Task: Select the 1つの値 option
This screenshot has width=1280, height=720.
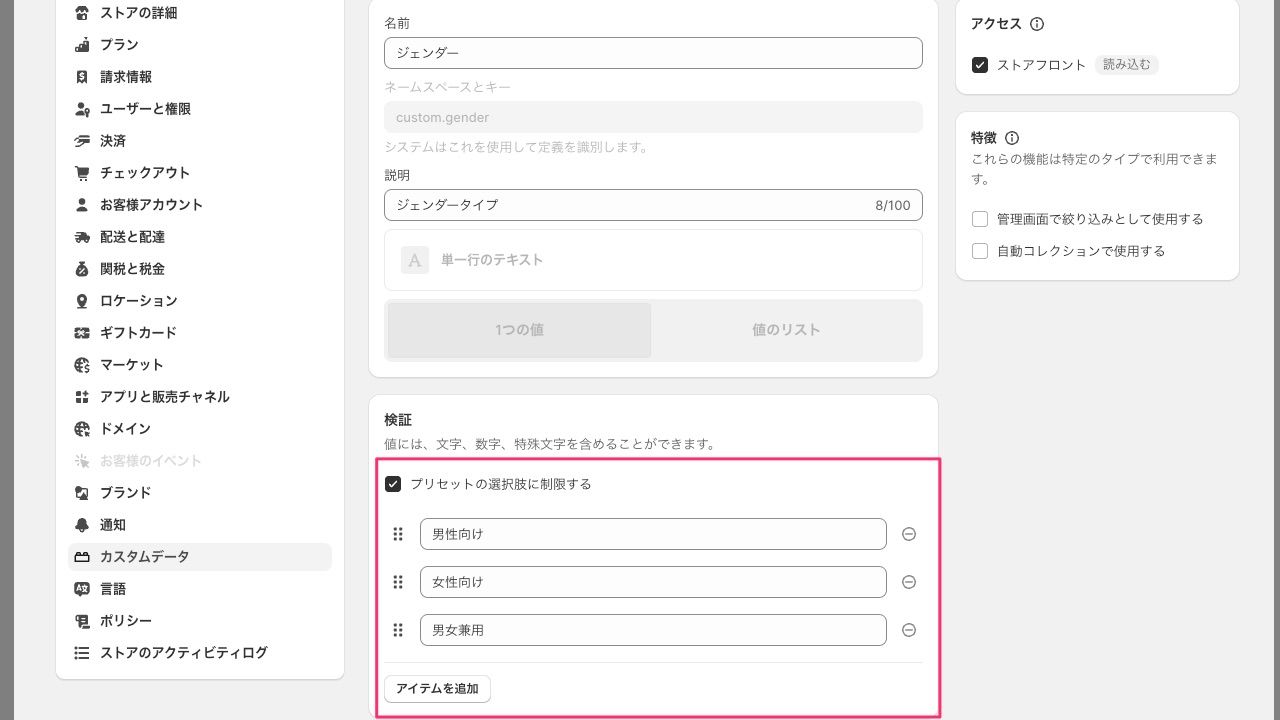Action: tap(519, 330)
